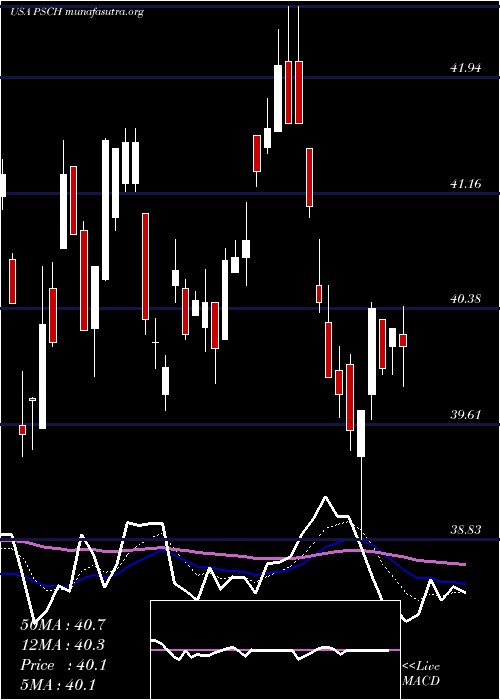Screen dimensions: 500x700
Task: Click the 40.38 price level label
Action: pyautogui.click(x=466, y=298)
